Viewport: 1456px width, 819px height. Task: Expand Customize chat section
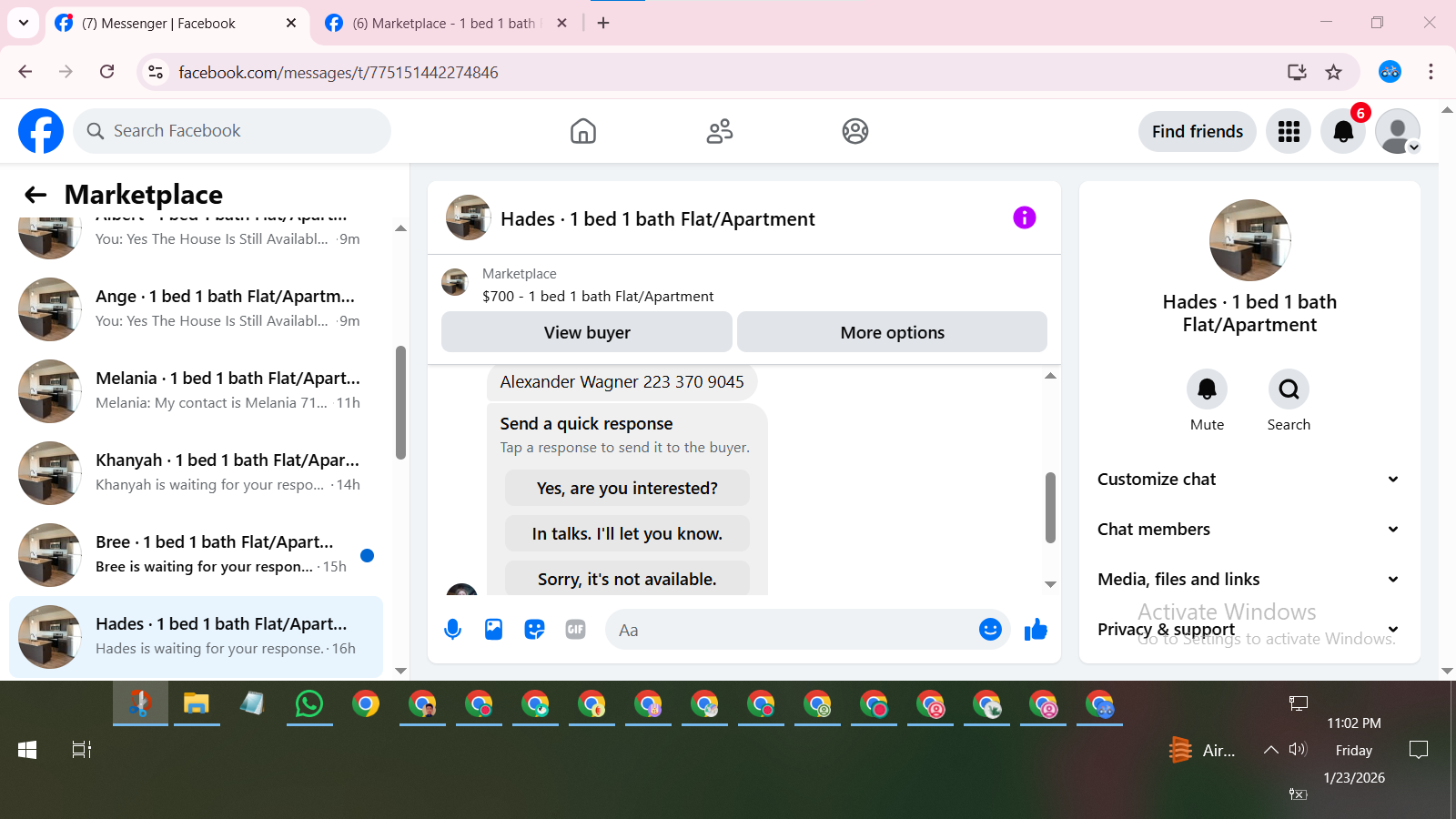coord(1249,480)
